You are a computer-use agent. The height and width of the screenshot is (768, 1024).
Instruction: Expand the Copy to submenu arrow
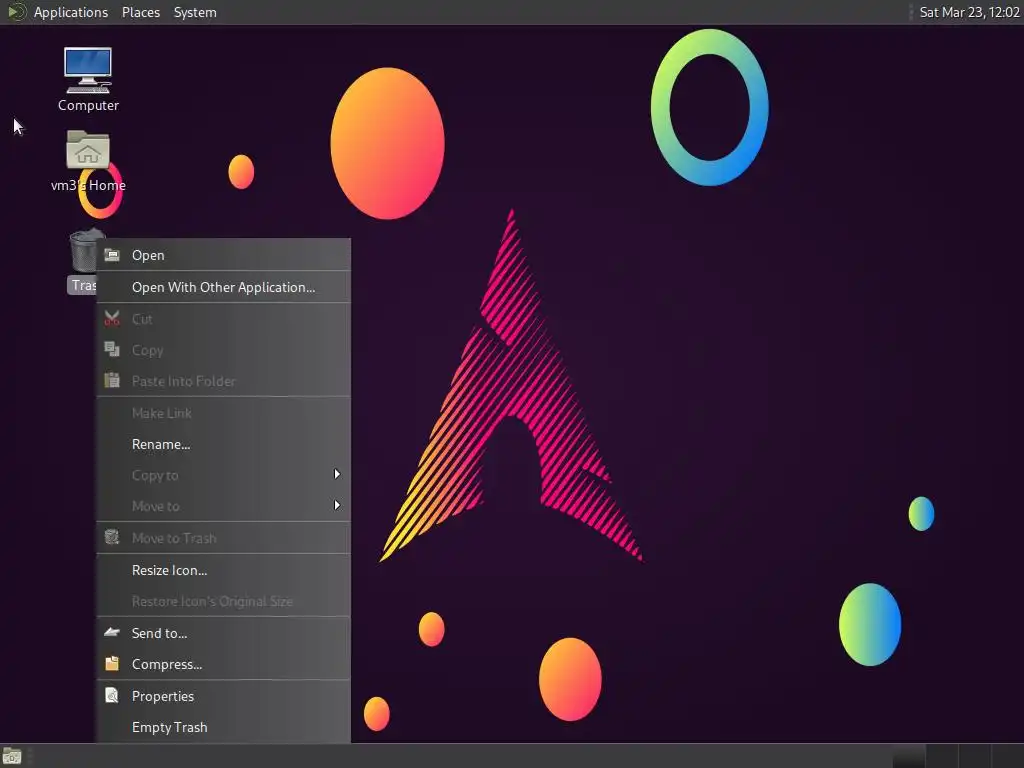coord(336,474)
